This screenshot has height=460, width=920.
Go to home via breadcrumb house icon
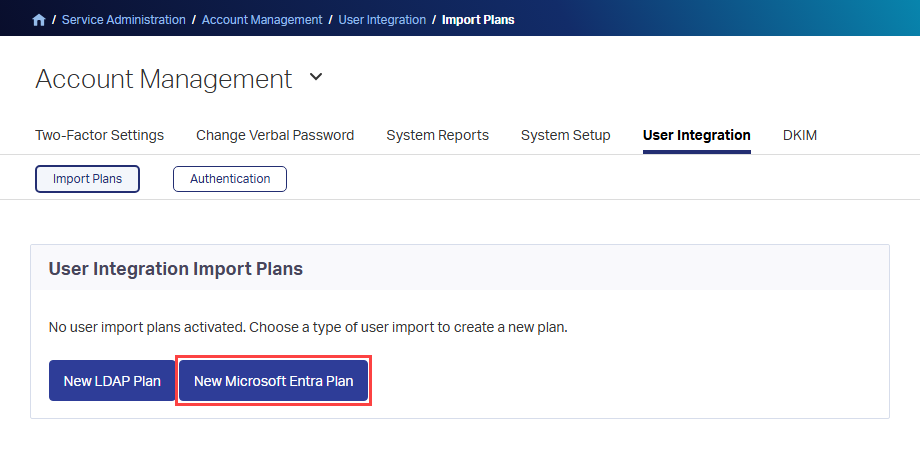39,20
